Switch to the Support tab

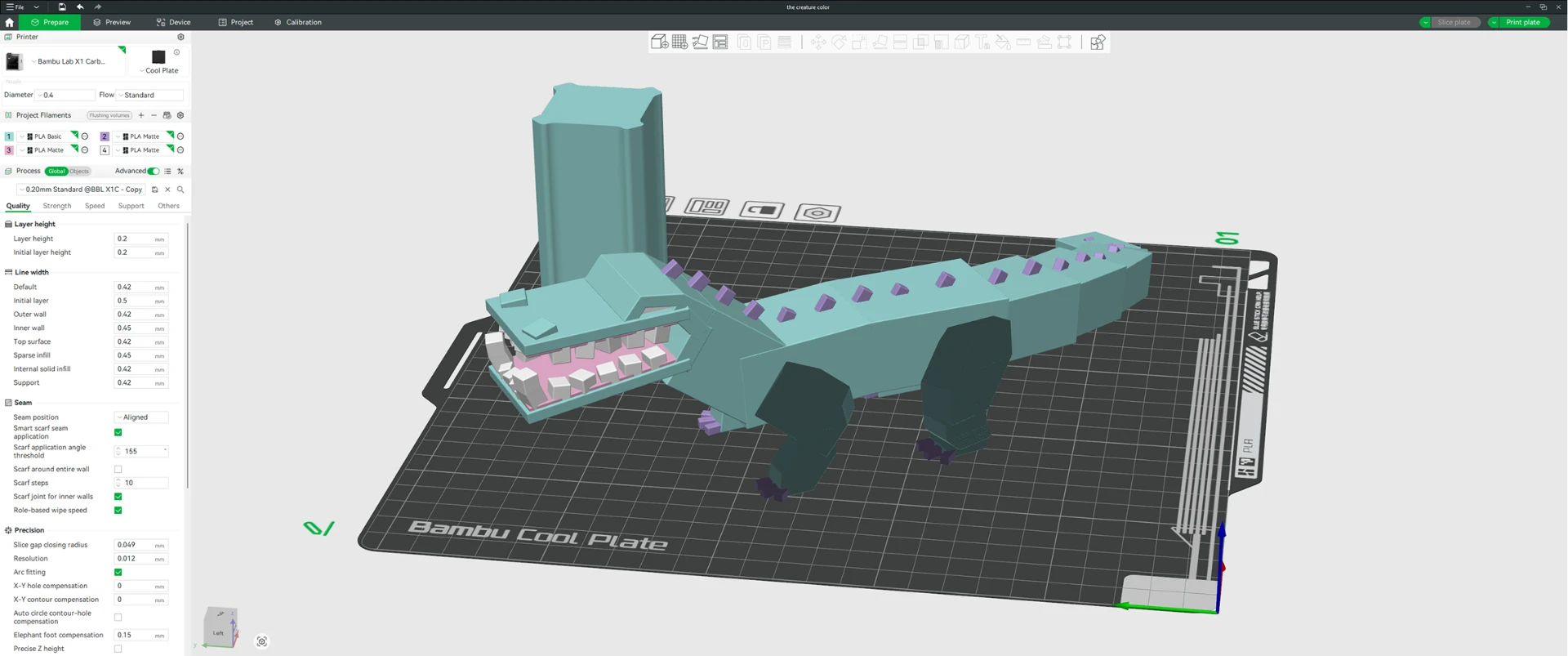point(131,206)
